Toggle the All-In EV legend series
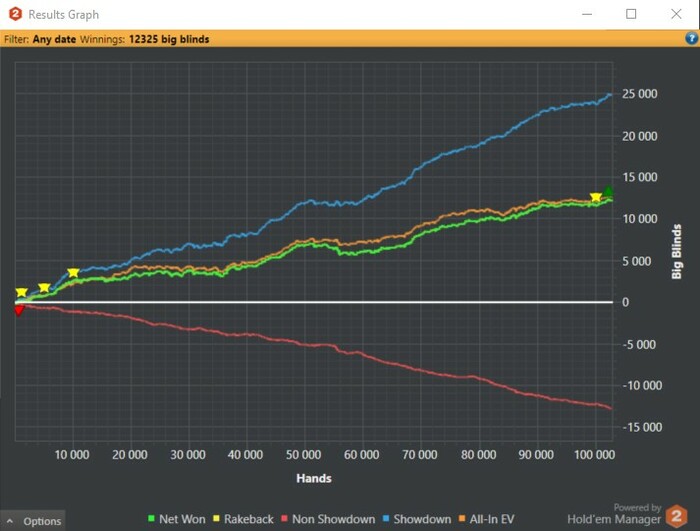Viewport: 700px width, 531px height. (x=487, y=519)
